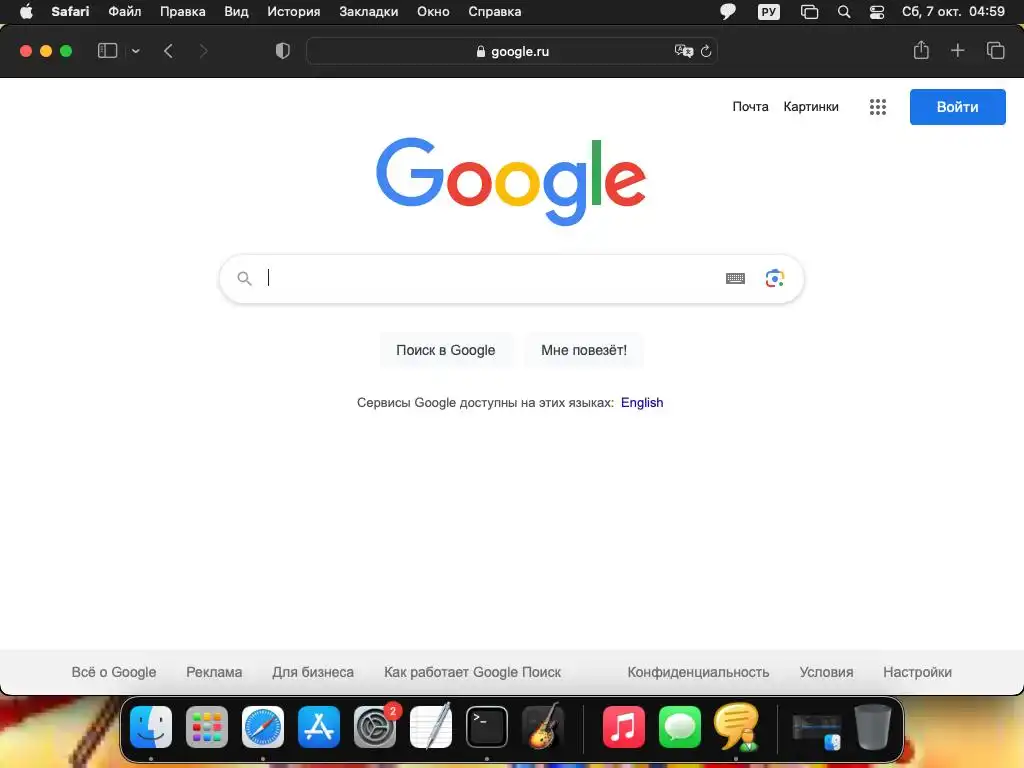Image resolution: width=1024 pixels, height=768 pixels.
Task: Open the История menu
Action: [x=294, y=12]
